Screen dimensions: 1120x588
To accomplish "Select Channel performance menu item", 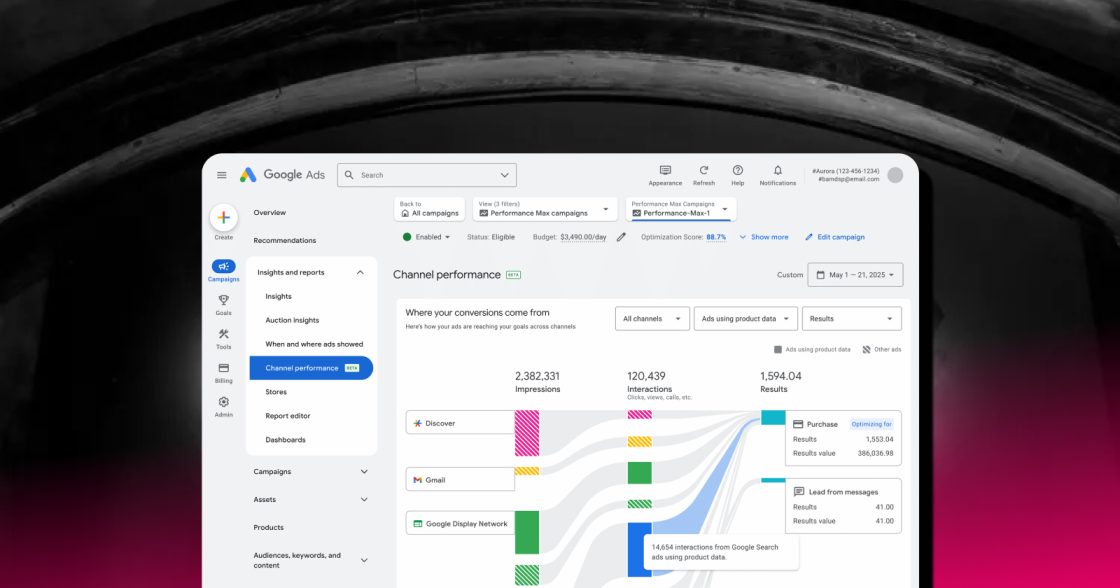I will click(311, 368).
